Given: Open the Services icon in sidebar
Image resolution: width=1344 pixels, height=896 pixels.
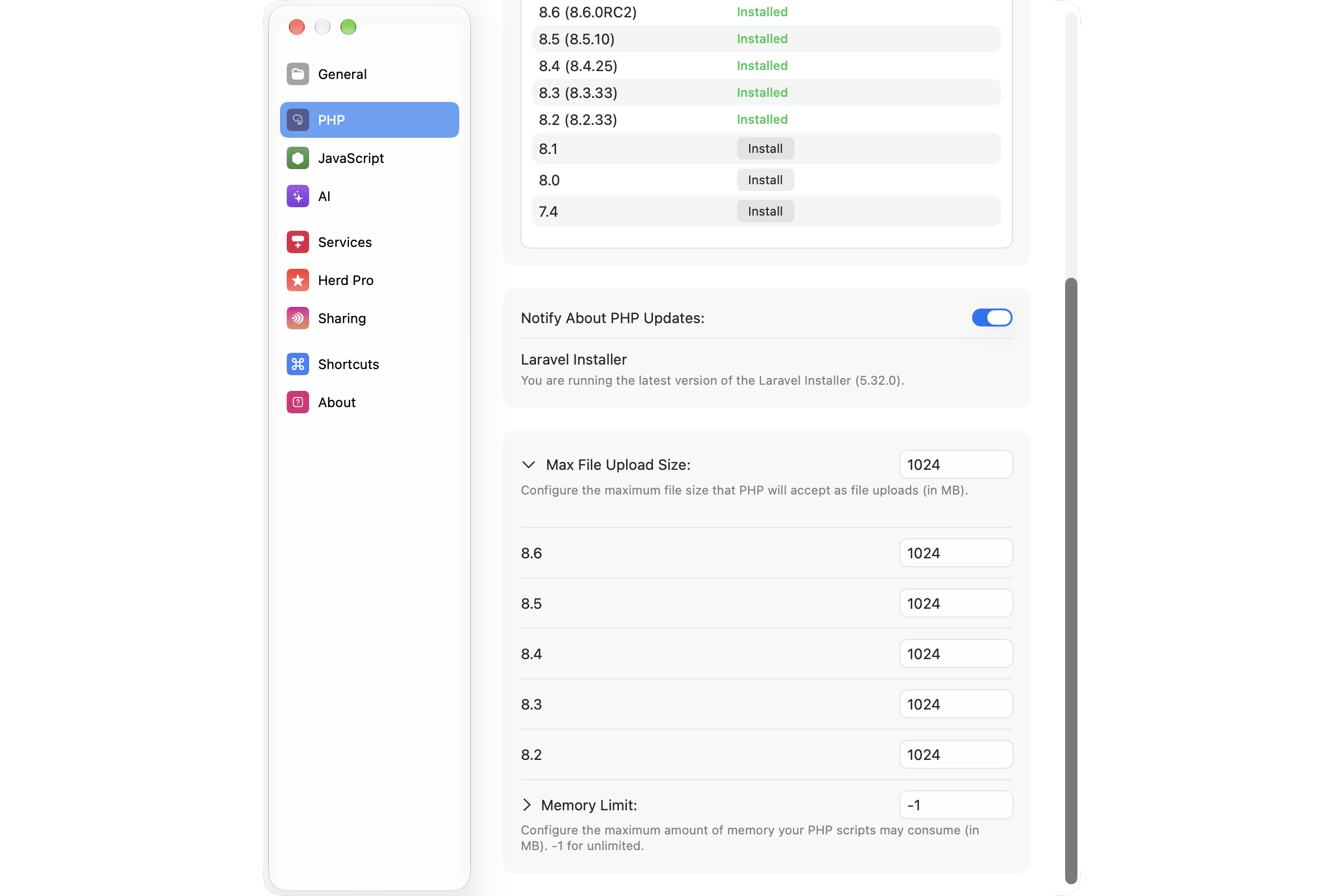Looking at the screenshot, I should [298, 242].
